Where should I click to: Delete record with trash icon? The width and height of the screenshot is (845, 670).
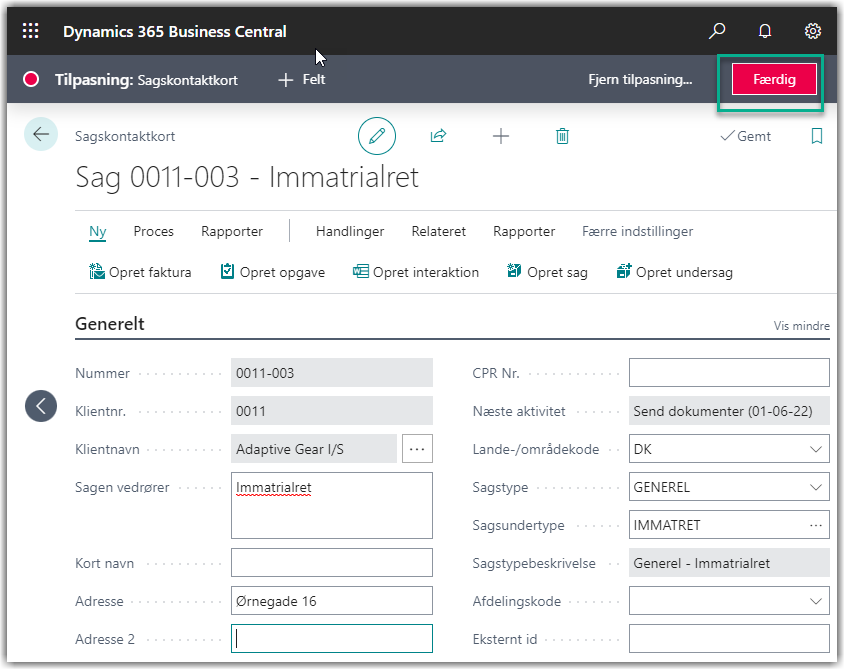point(562,136)
